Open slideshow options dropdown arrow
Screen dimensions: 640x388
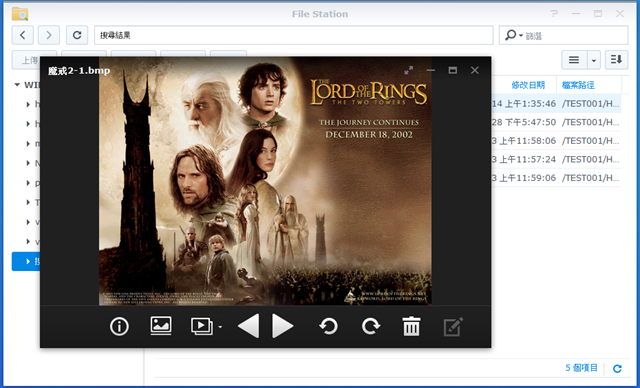(x=220, y=327)
